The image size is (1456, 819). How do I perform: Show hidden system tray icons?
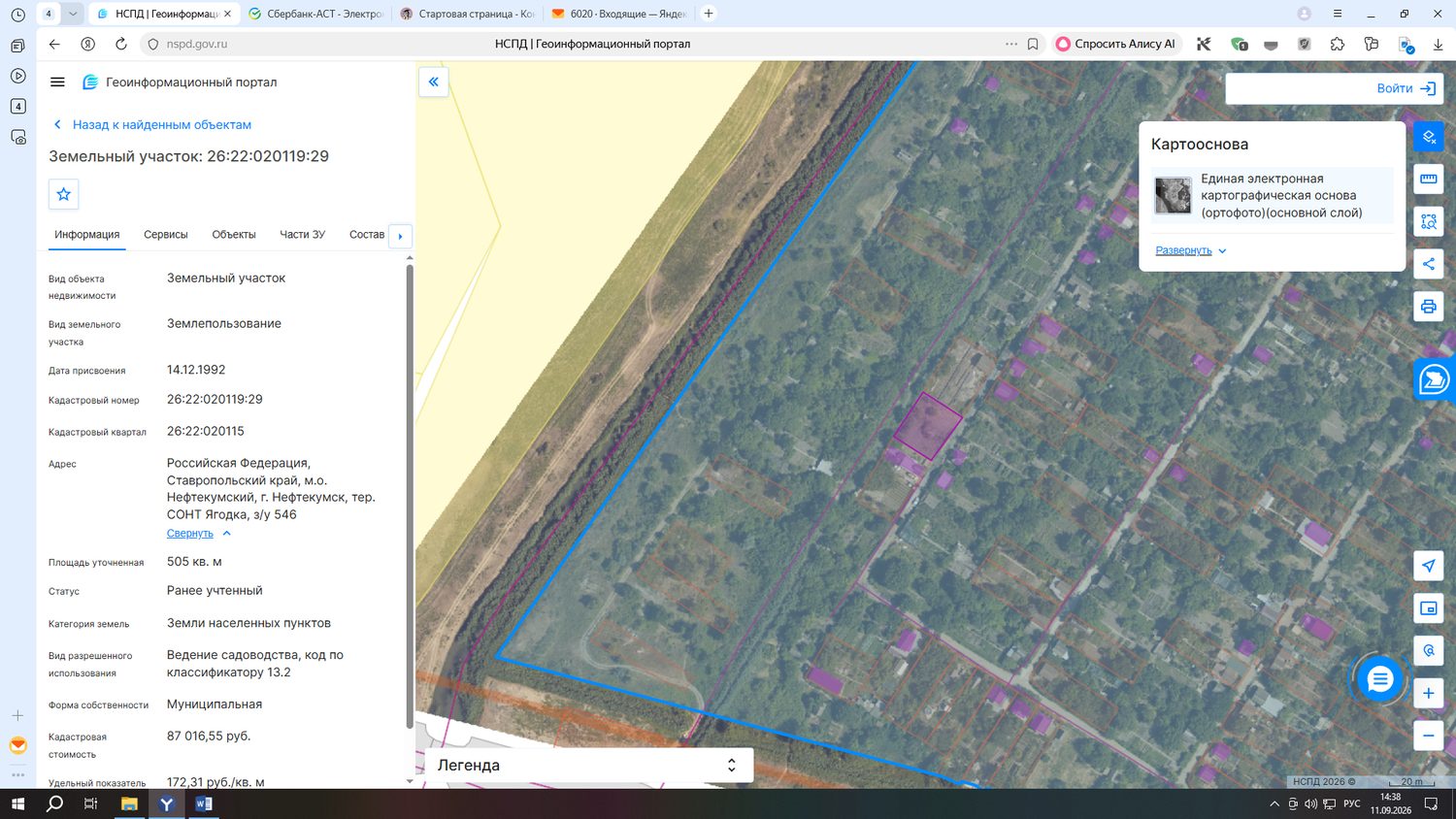click(x=1274, y=803)
